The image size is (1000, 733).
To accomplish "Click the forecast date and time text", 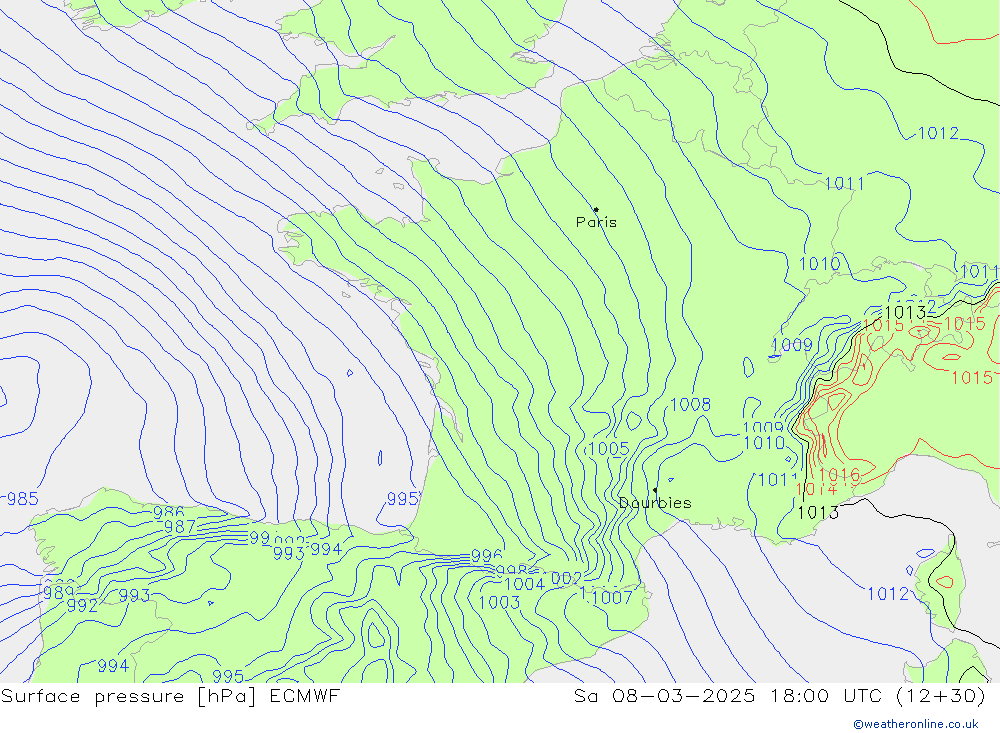I will tap(779, 696).
